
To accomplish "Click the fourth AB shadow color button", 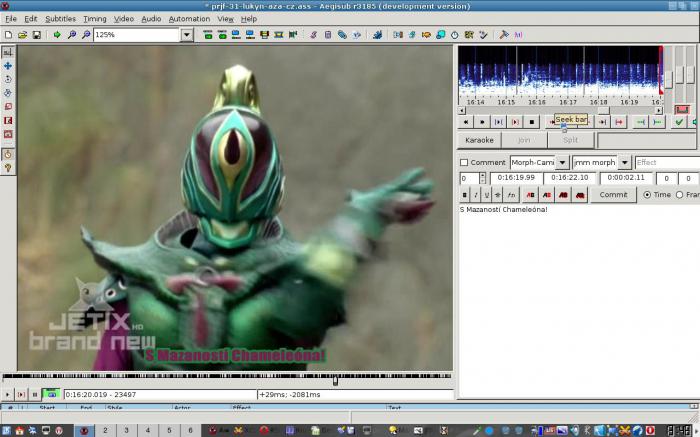I will coord(580,195).
